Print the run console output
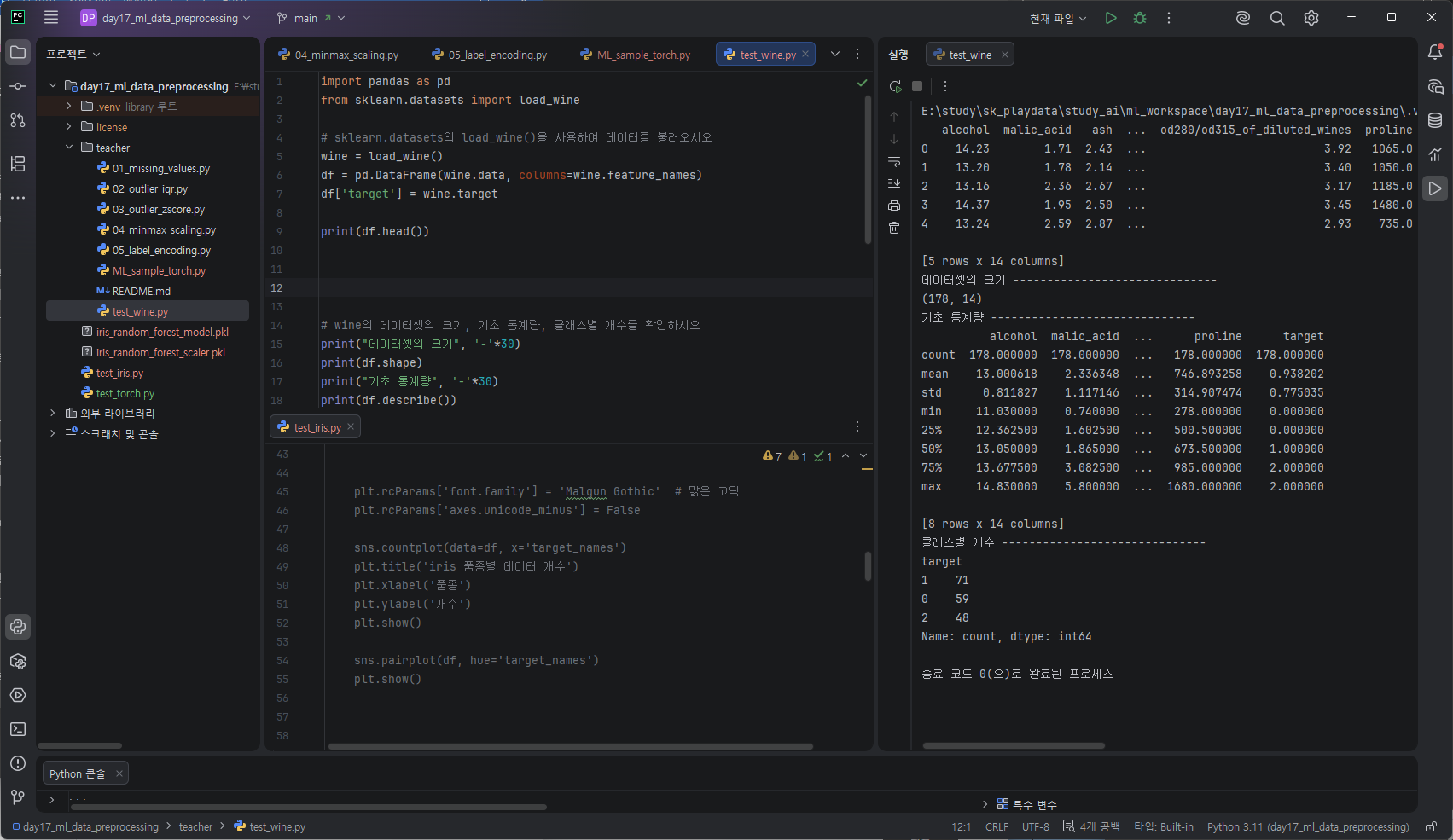The width and height of the screenshot is (1453, 840). (894, 206)
